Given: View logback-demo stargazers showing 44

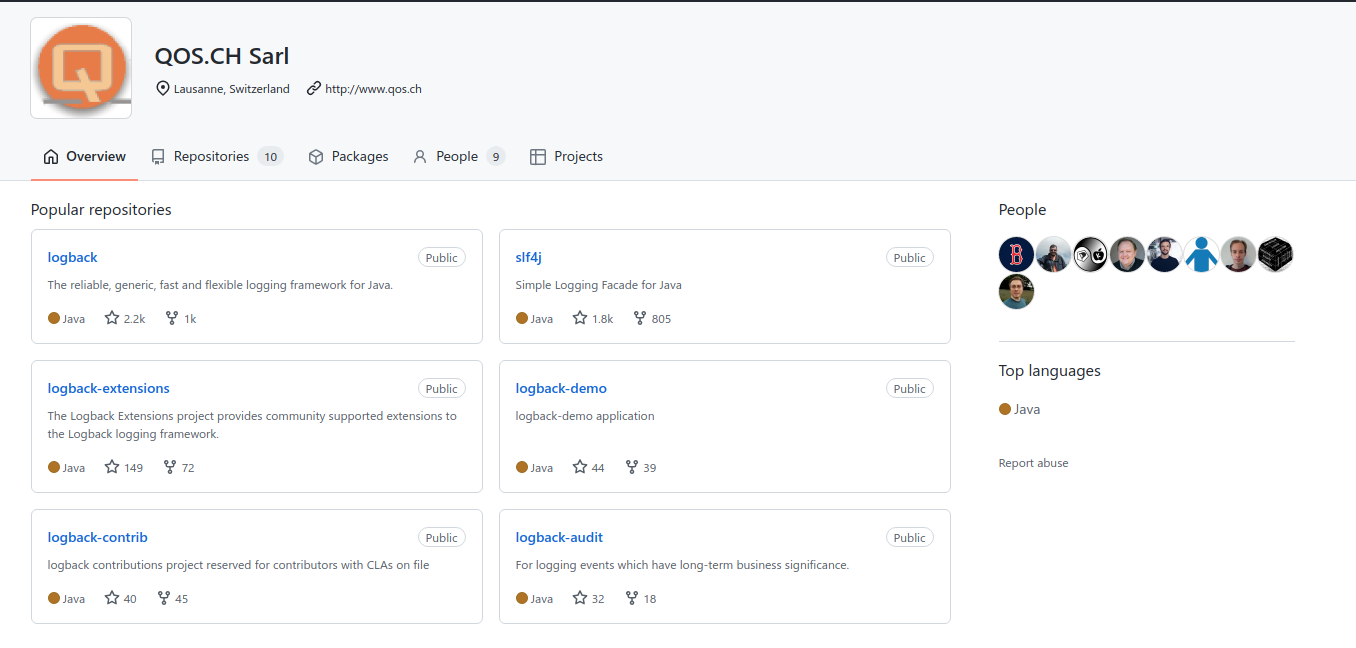Looking at the screenshot, I should tap(588, 467).
